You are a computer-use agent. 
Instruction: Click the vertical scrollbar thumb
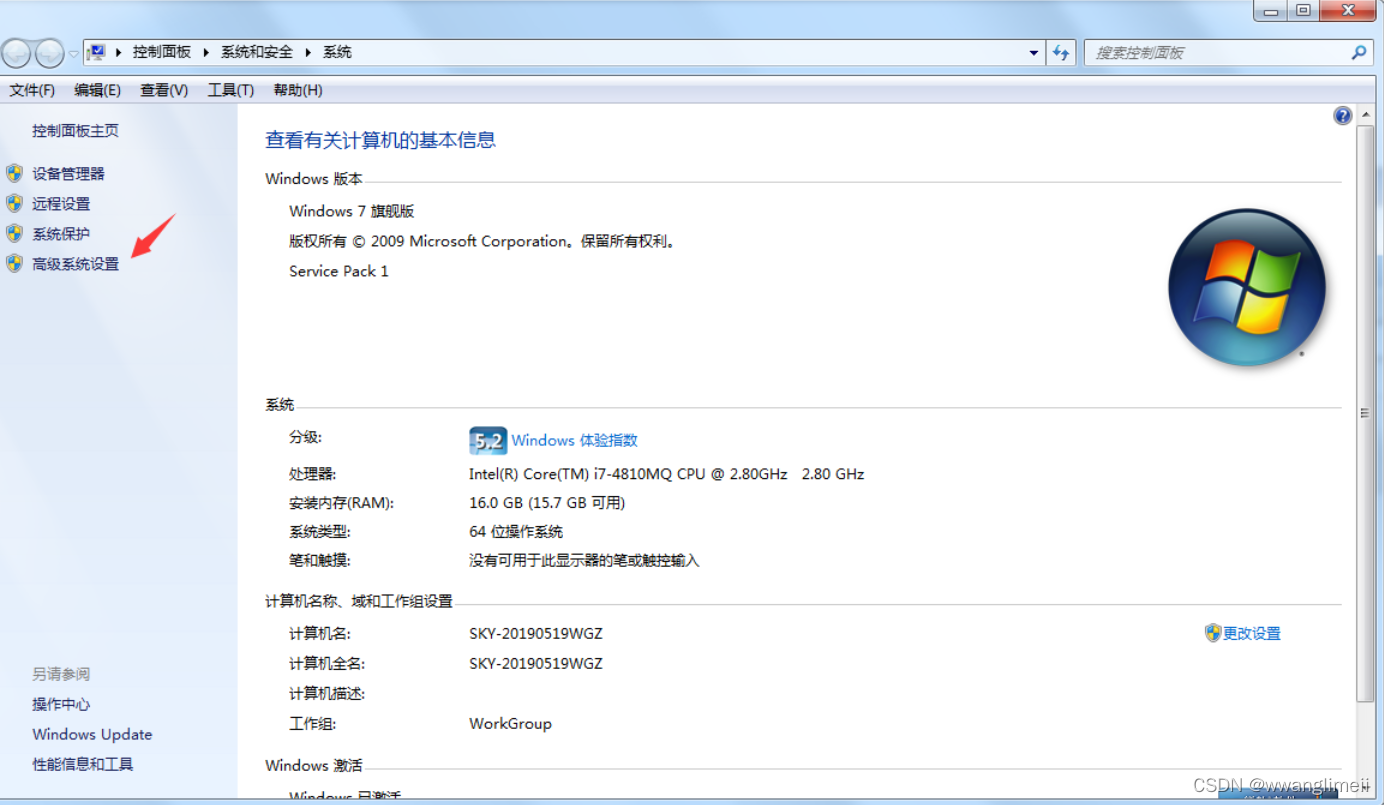tap(1365, 412)
